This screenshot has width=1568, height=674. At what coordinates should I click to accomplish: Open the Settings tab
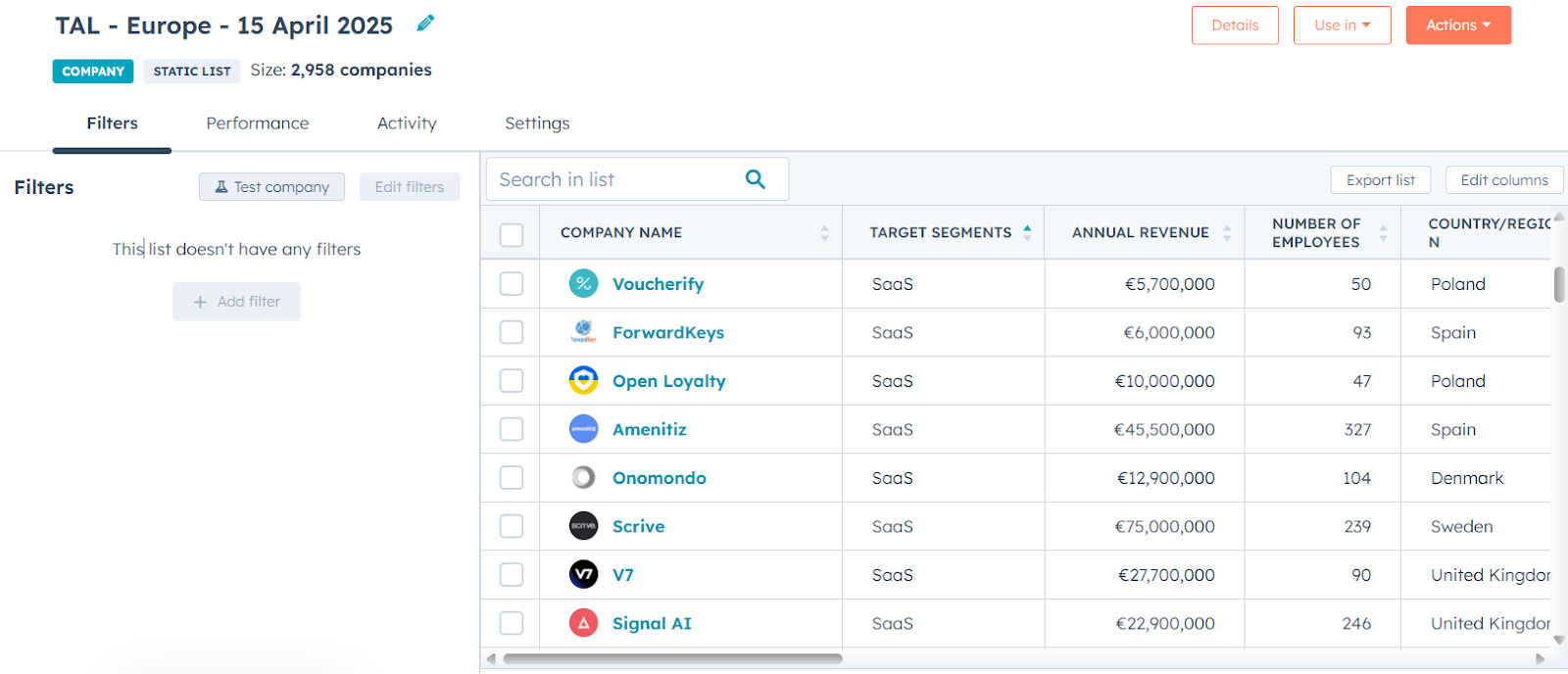(537, 123)
